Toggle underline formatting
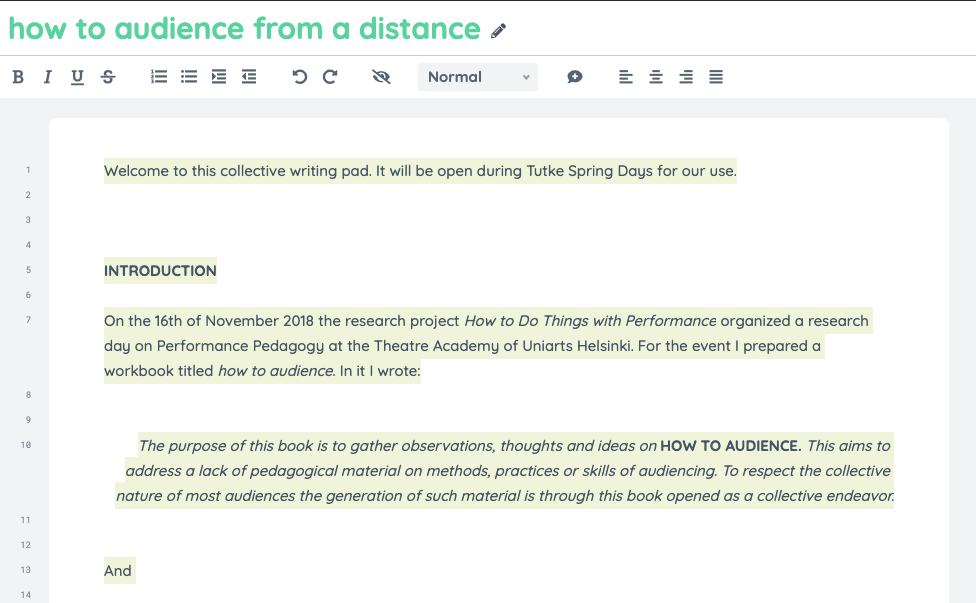 click(x=77, y=77)
